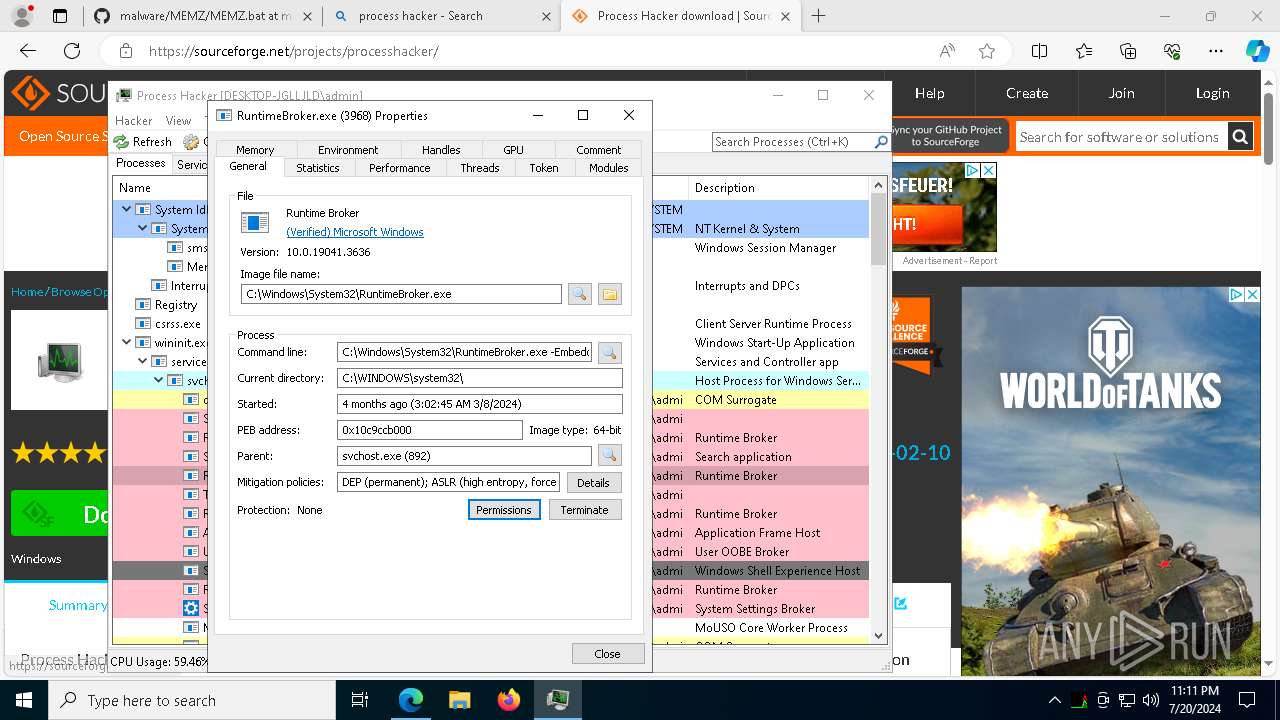Collapse System Idle Process tree node

pyautogui.click(x=127, y=209)
